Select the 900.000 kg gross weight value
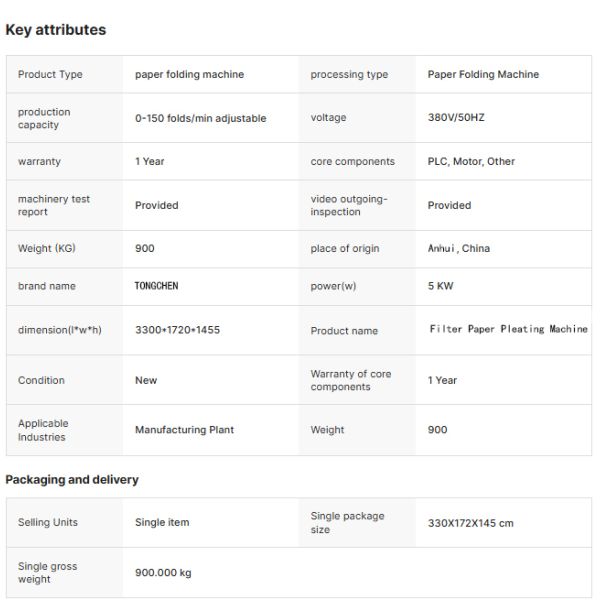 163,573
